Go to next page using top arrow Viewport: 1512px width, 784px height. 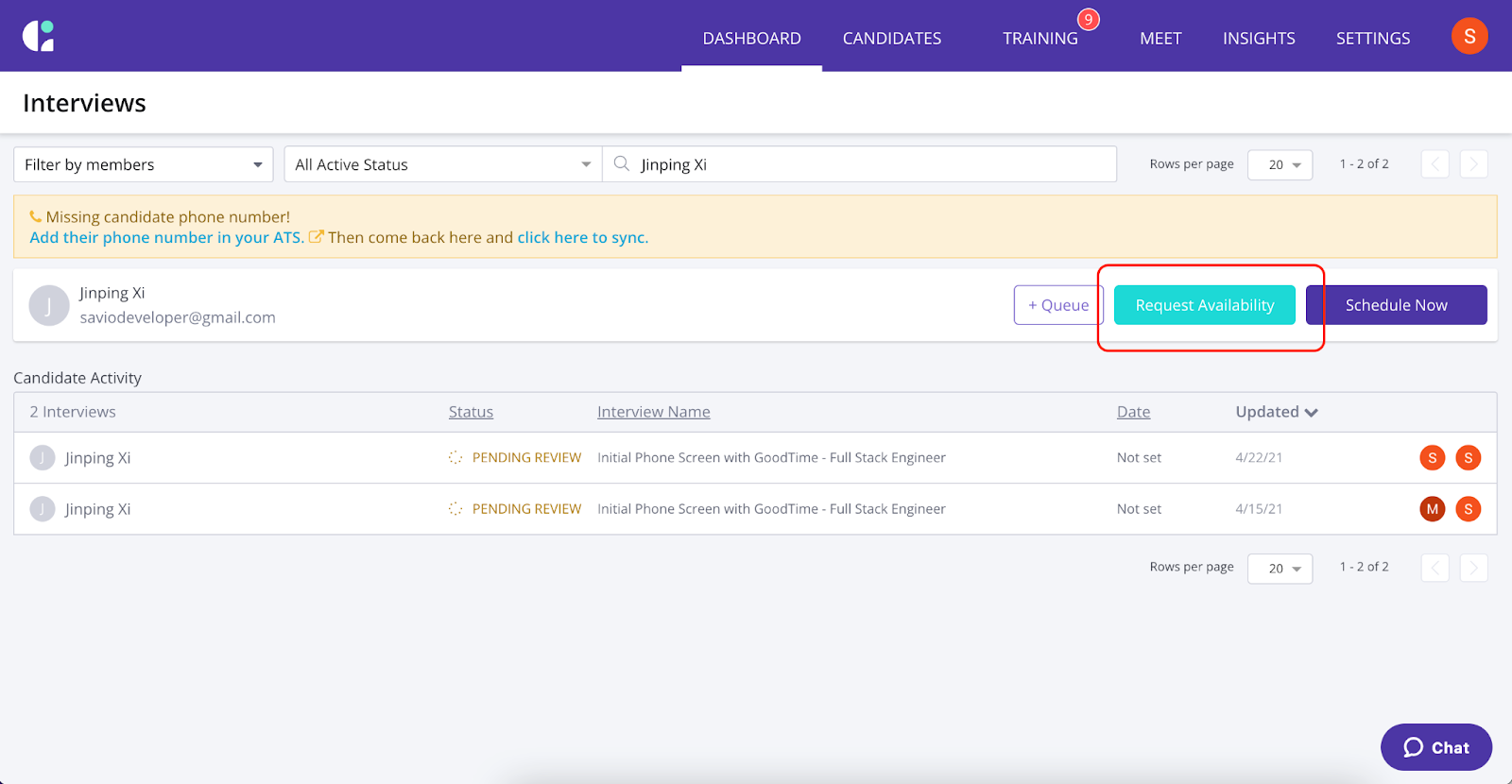coord(1474,164)
